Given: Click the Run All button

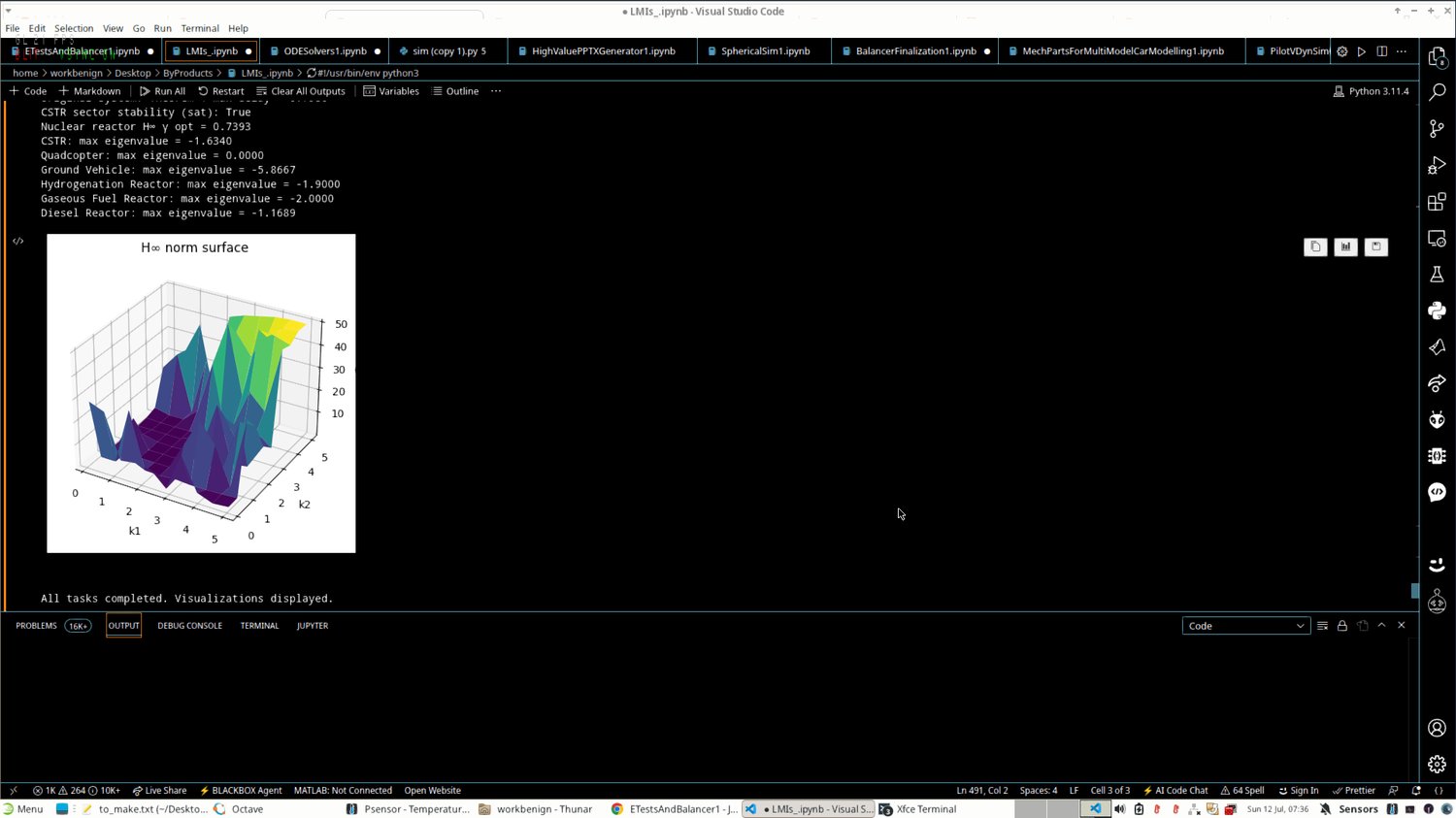Looking at the screenshot, I should coord(162,91).
